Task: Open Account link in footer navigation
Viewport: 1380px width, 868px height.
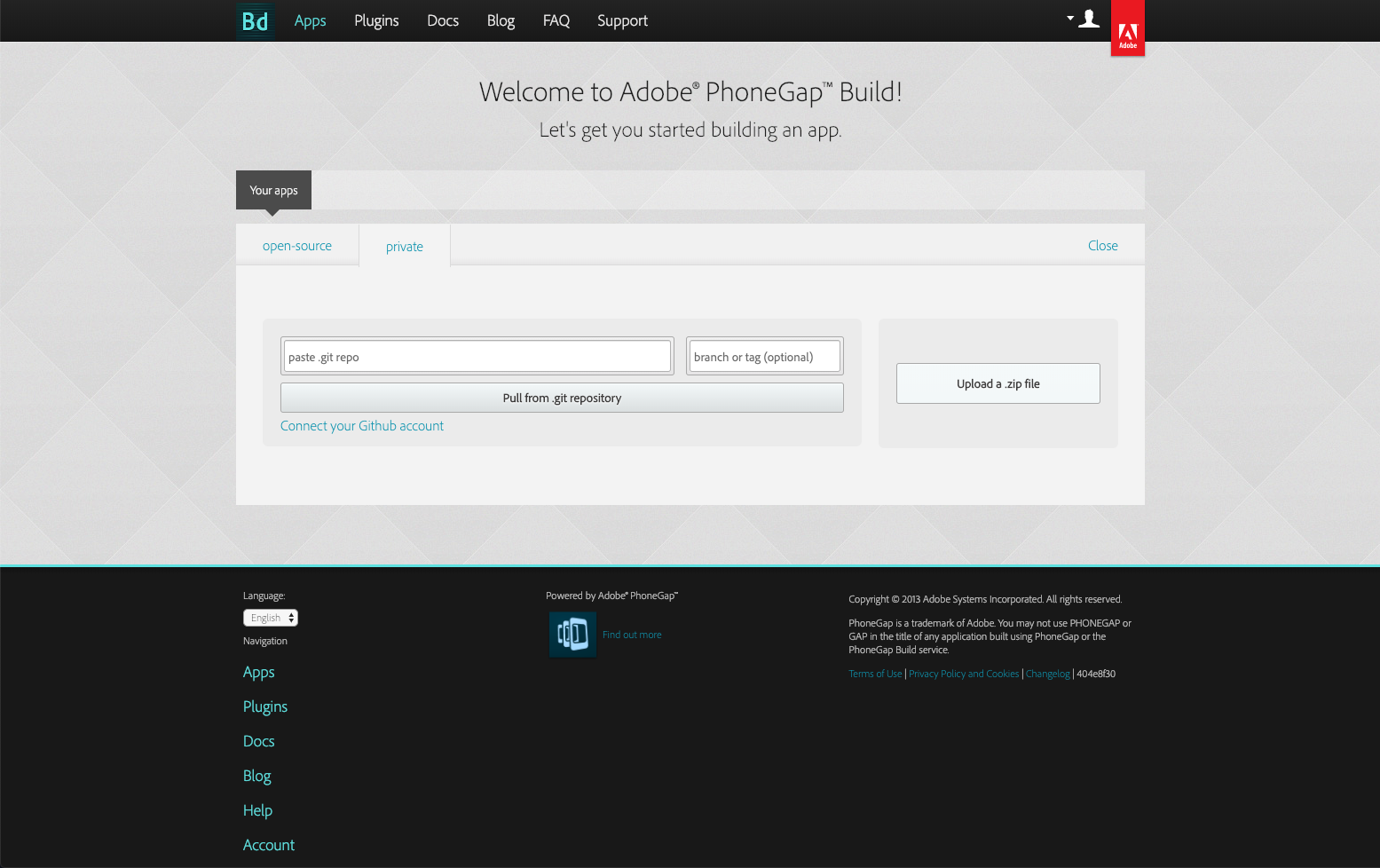Action: click(x=269, y=845)
